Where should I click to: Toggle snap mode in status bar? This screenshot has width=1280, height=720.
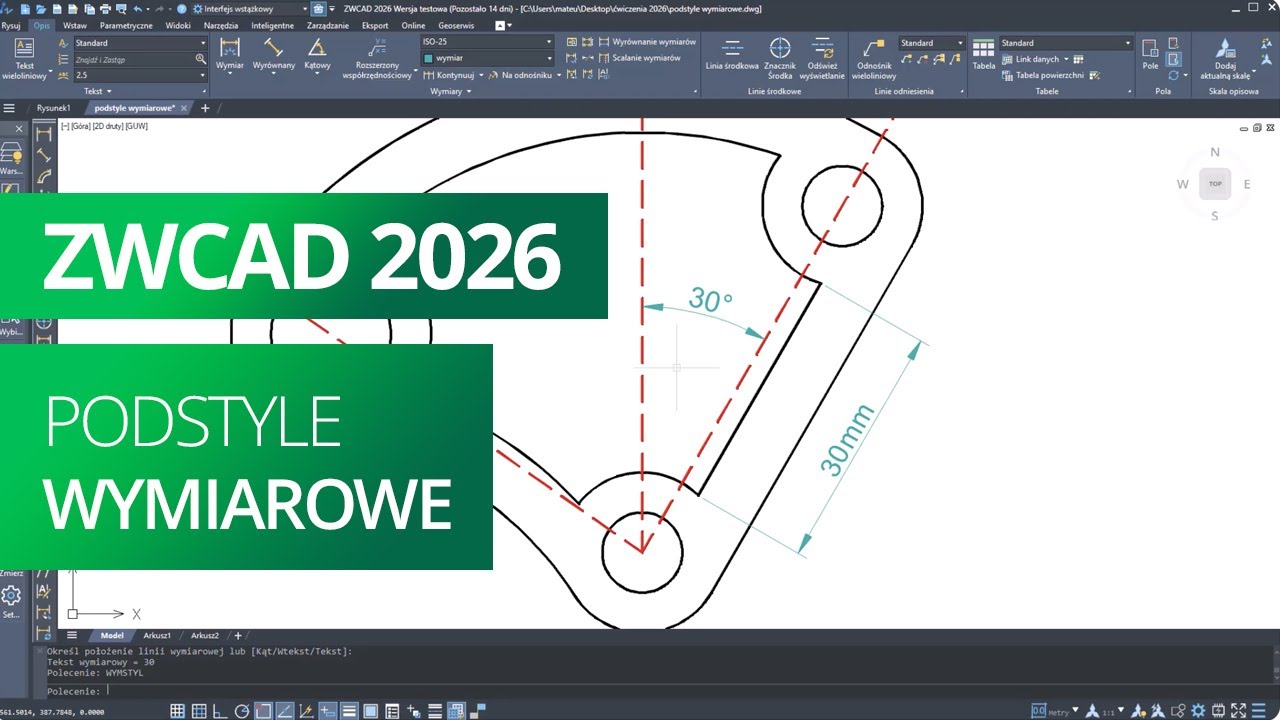[176, 711]
